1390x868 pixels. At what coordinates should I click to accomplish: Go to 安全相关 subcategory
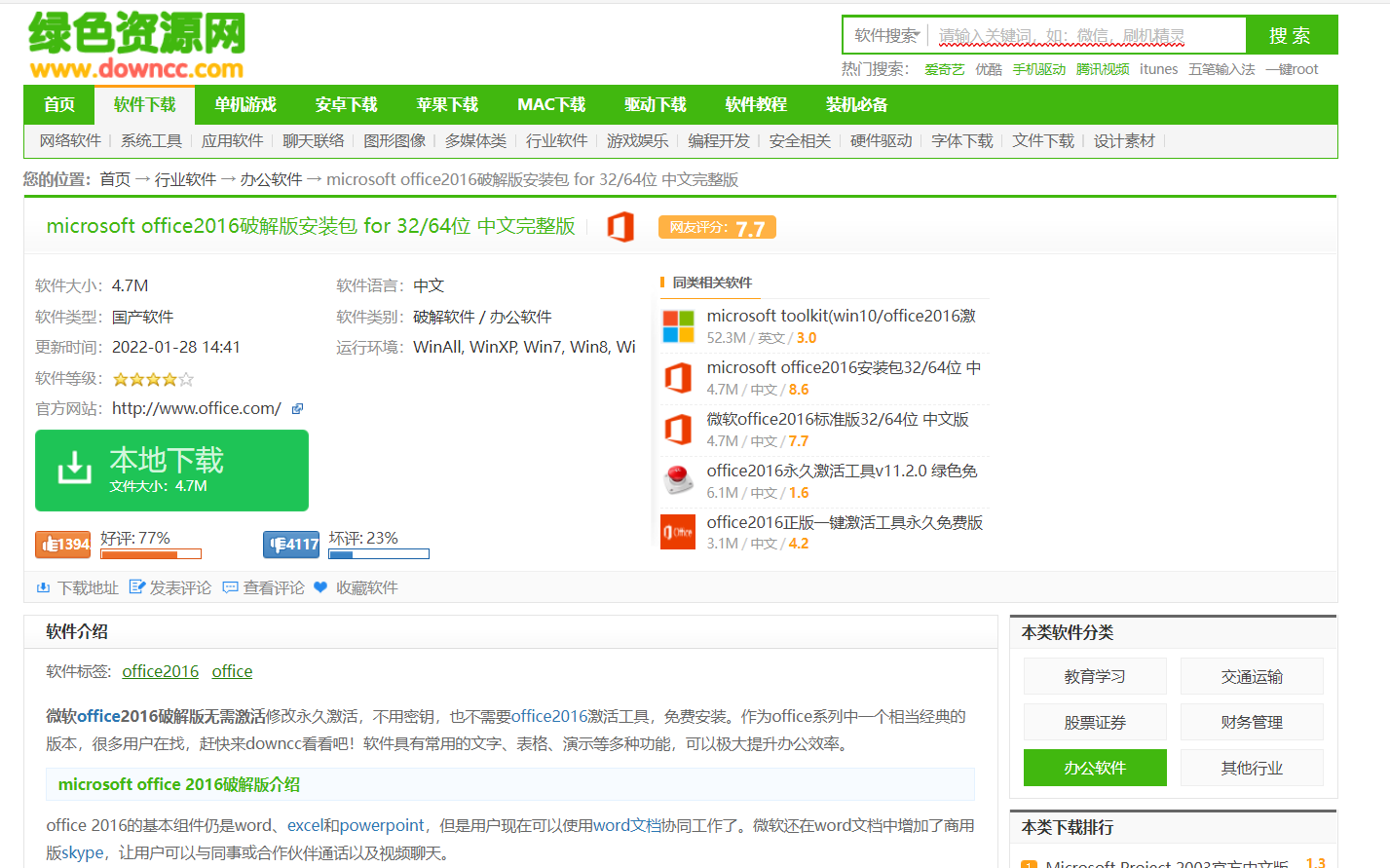coord(800,141)
